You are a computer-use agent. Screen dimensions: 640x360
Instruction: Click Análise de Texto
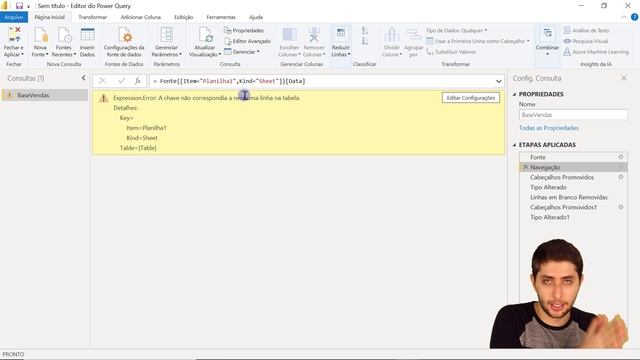pos(587,31)
